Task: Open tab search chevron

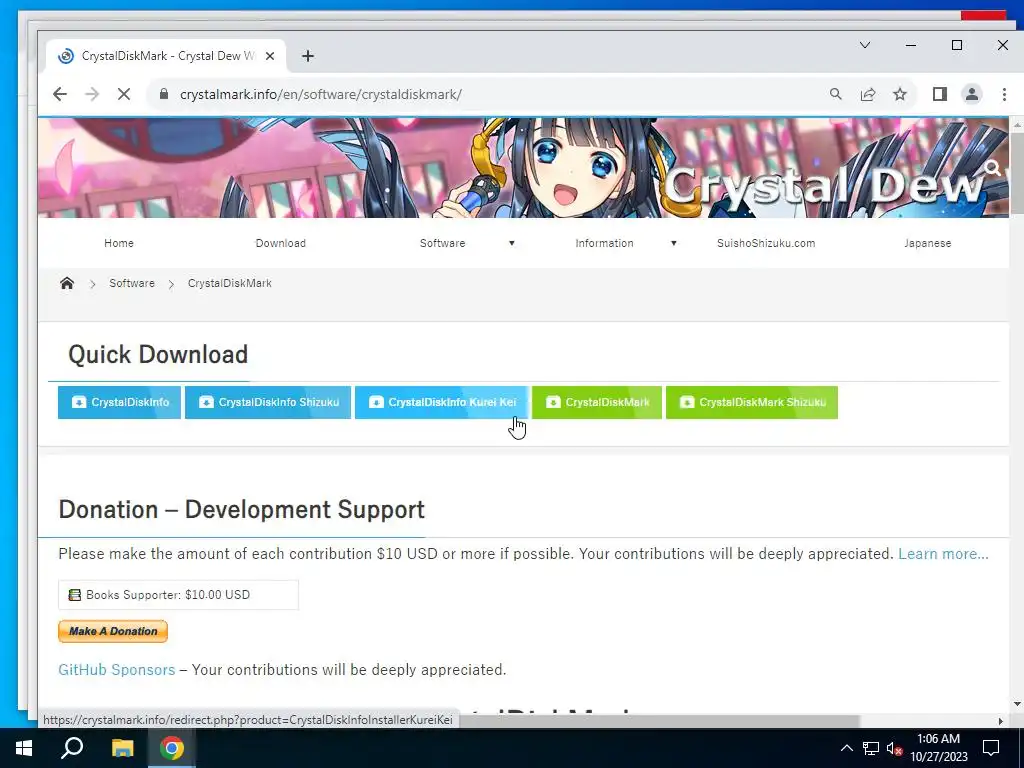Action: coord(865,45)
